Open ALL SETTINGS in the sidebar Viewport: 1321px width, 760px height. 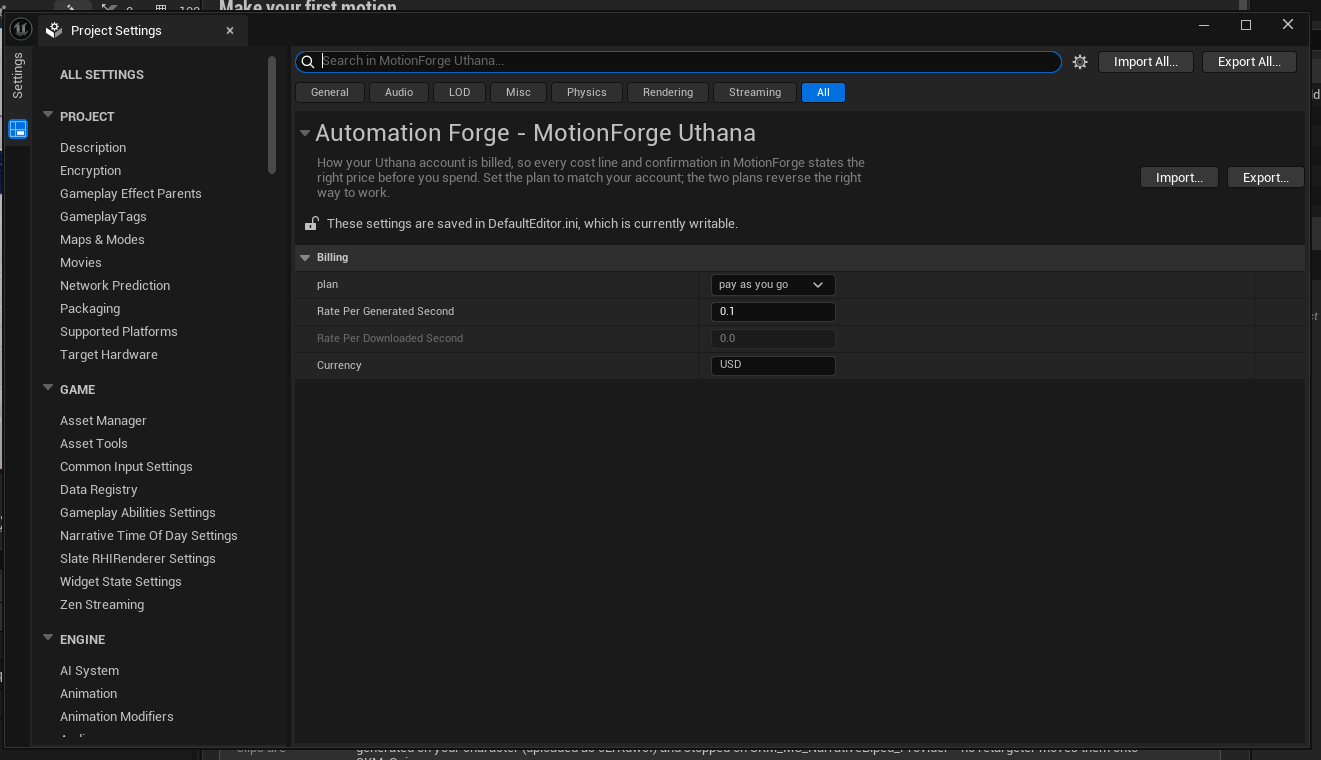point(102,75)
